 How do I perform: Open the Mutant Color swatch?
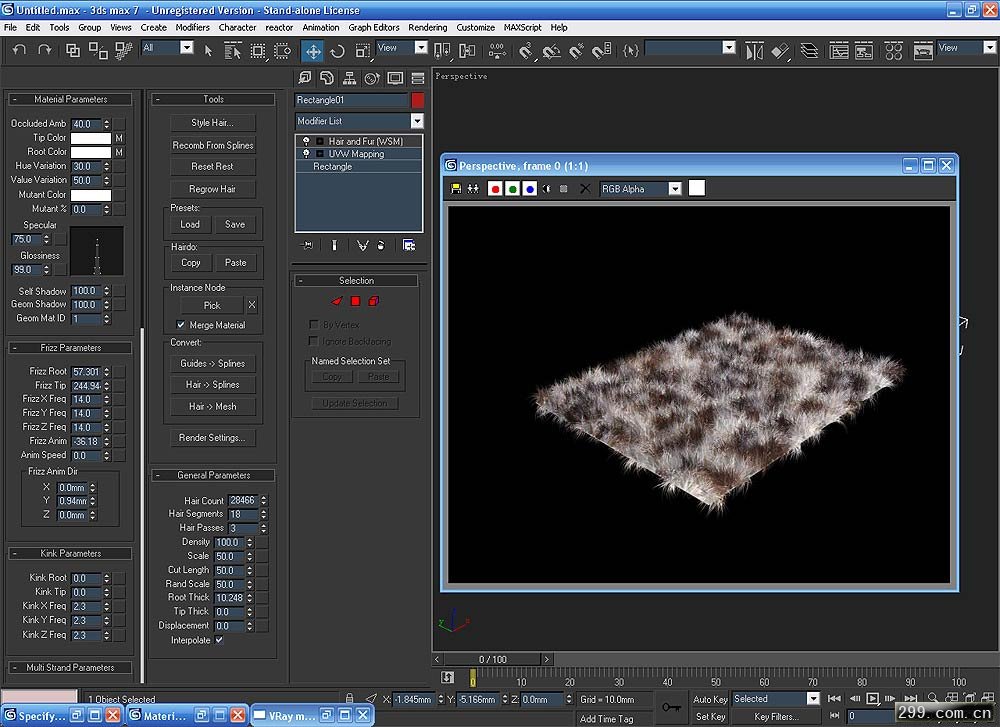pyautogui.click(x=91, y=195)
